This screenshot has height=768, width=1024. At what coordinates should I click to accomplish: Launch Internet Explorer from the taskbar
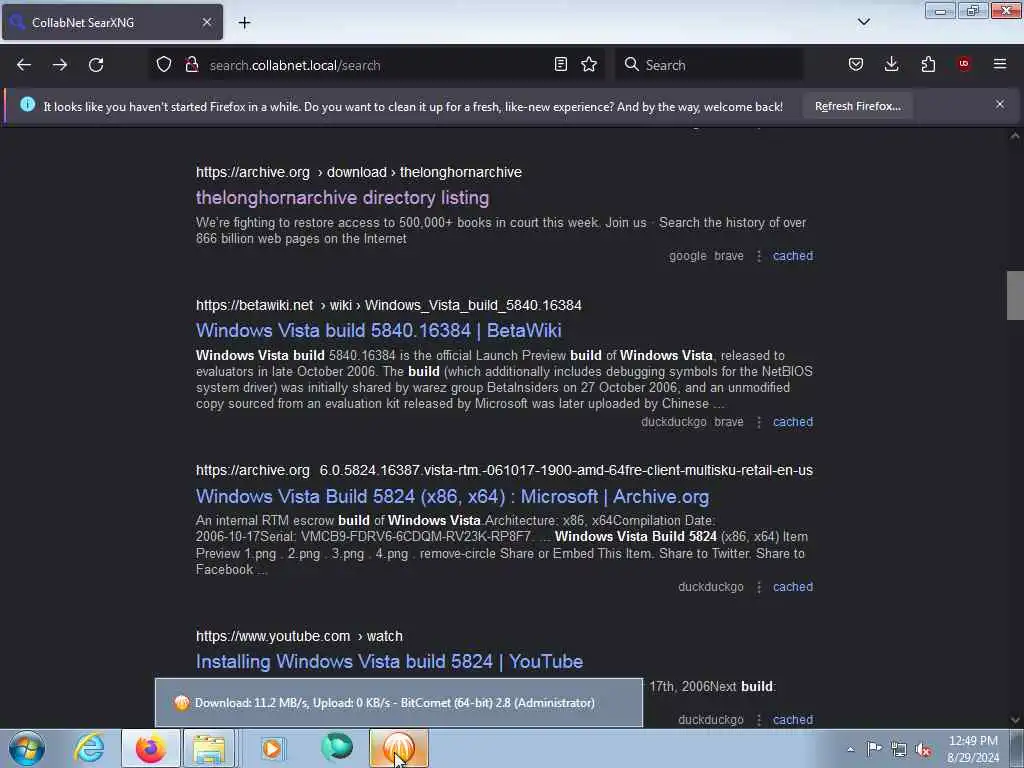point(89,748)
